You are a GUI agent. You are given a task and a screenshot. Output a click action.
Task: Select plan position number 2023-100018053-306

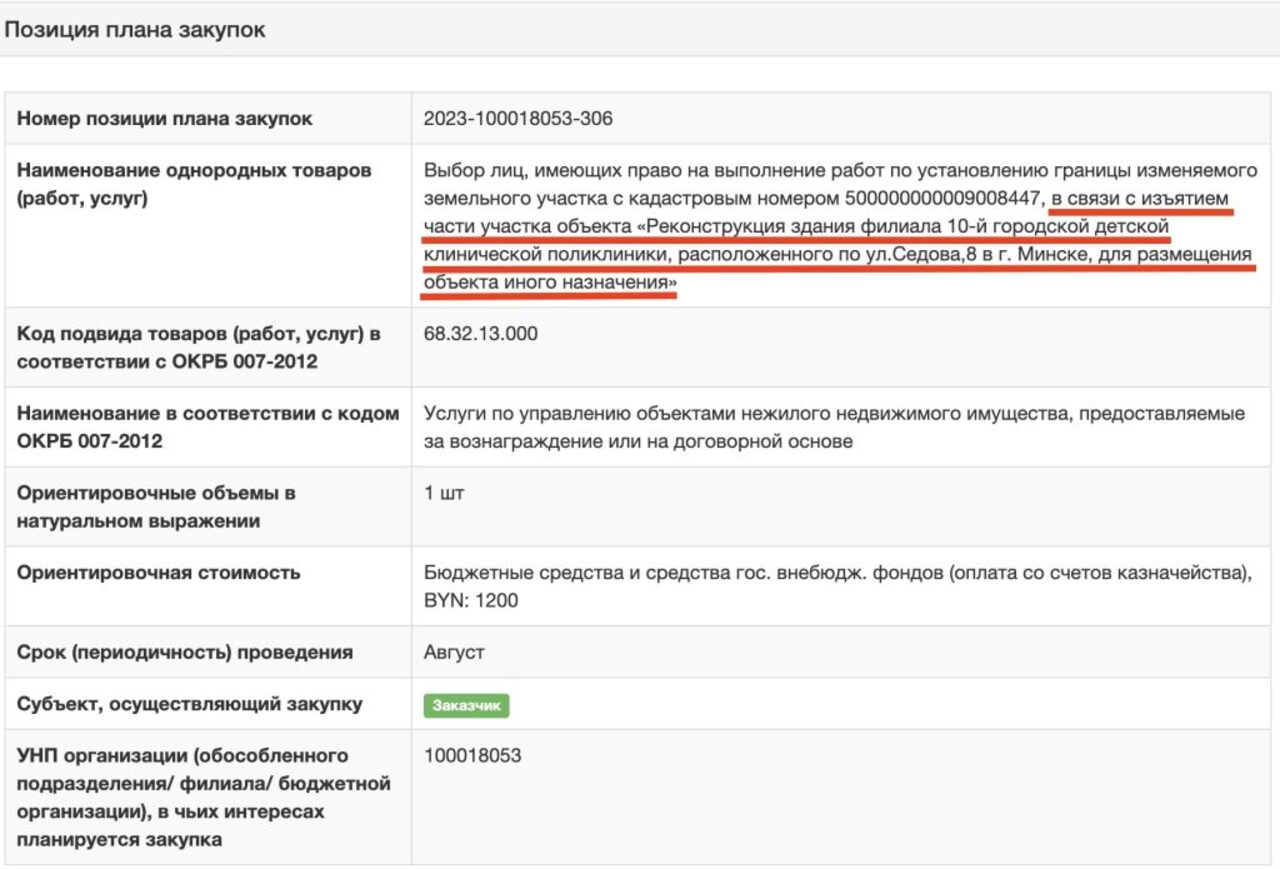coord(518,119)
